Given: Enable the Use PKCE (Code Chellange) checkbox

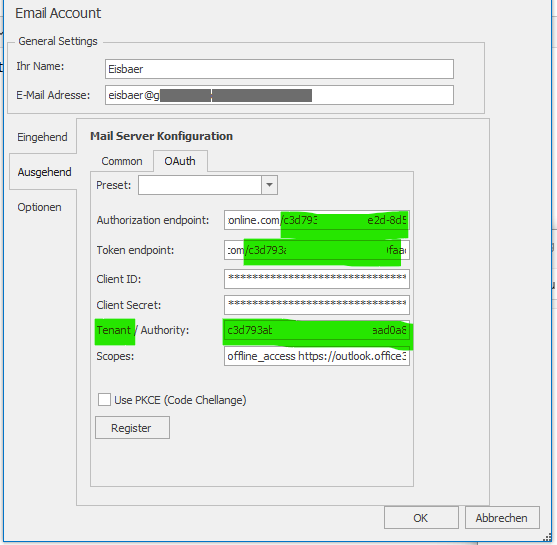Looking at the screenshot, I should point(104,399).
